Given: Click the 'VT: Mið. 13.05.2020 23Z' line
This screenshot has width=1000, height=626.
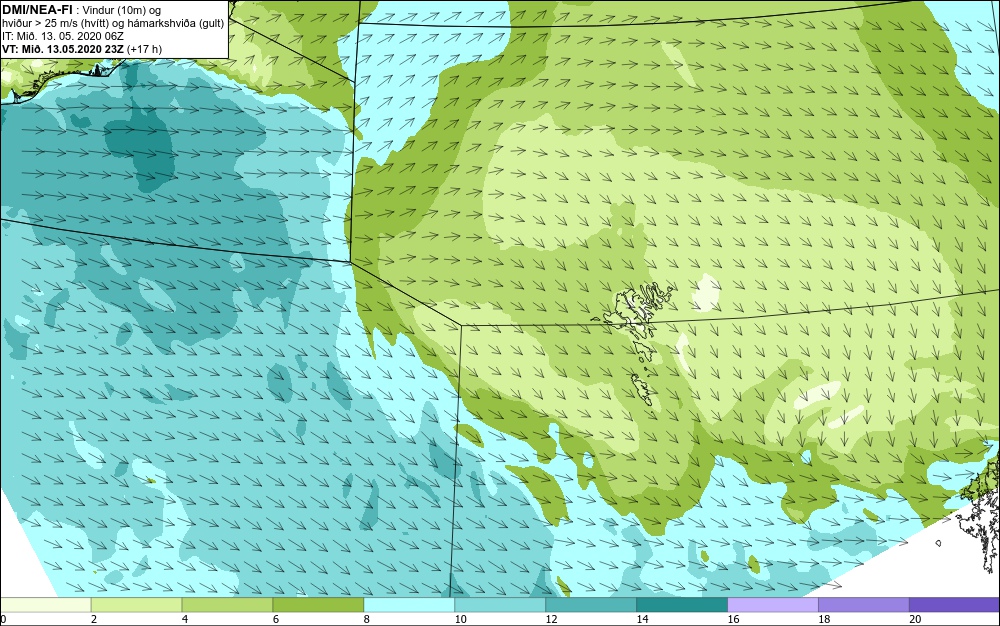Looking at the screenshot, I should pos(63,49).
